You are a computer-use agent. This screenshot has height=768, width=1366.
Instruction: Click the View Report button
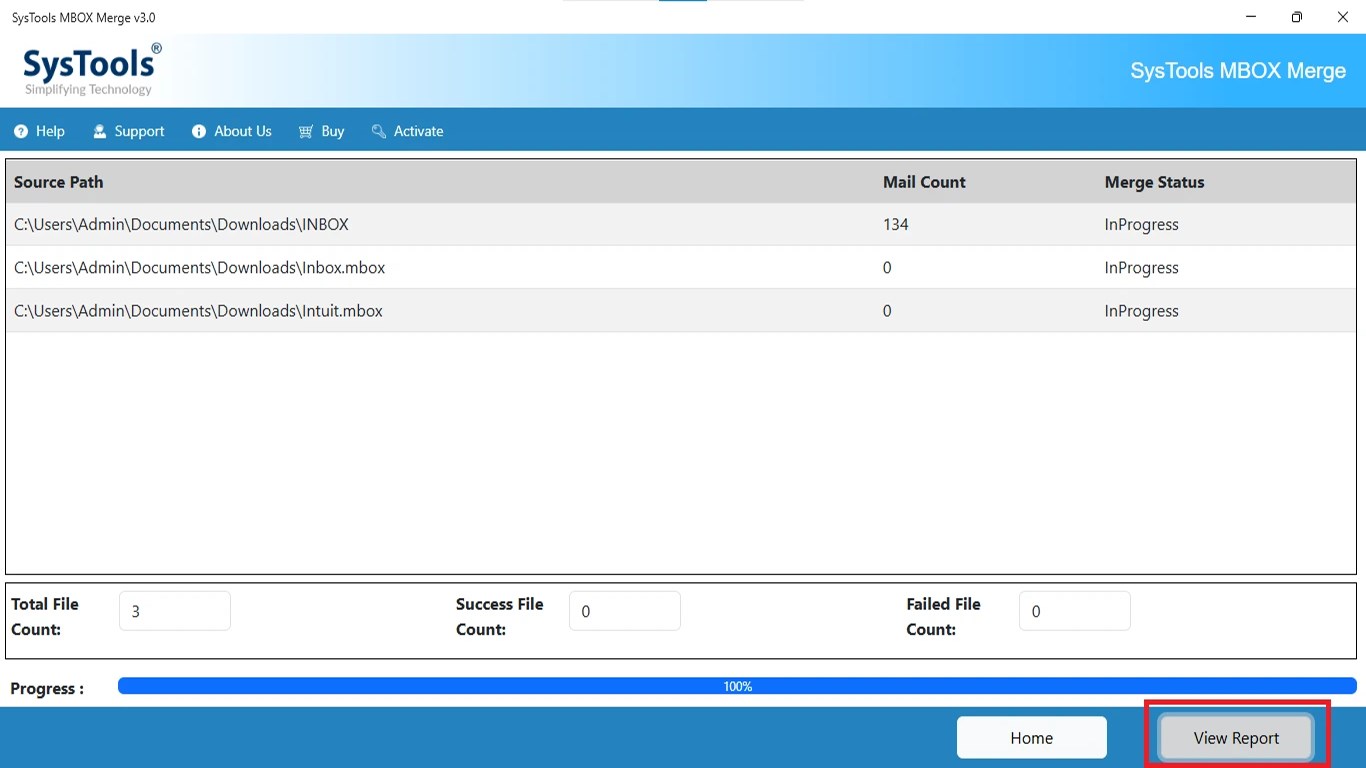click(x=1236, y=738)
